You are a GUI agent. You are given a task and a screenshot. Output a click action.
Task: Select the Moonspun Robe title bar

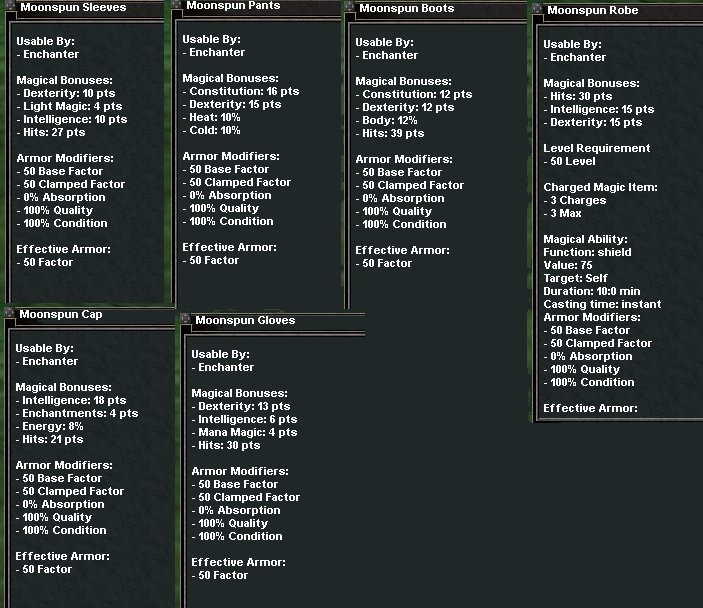click(620, 11)
